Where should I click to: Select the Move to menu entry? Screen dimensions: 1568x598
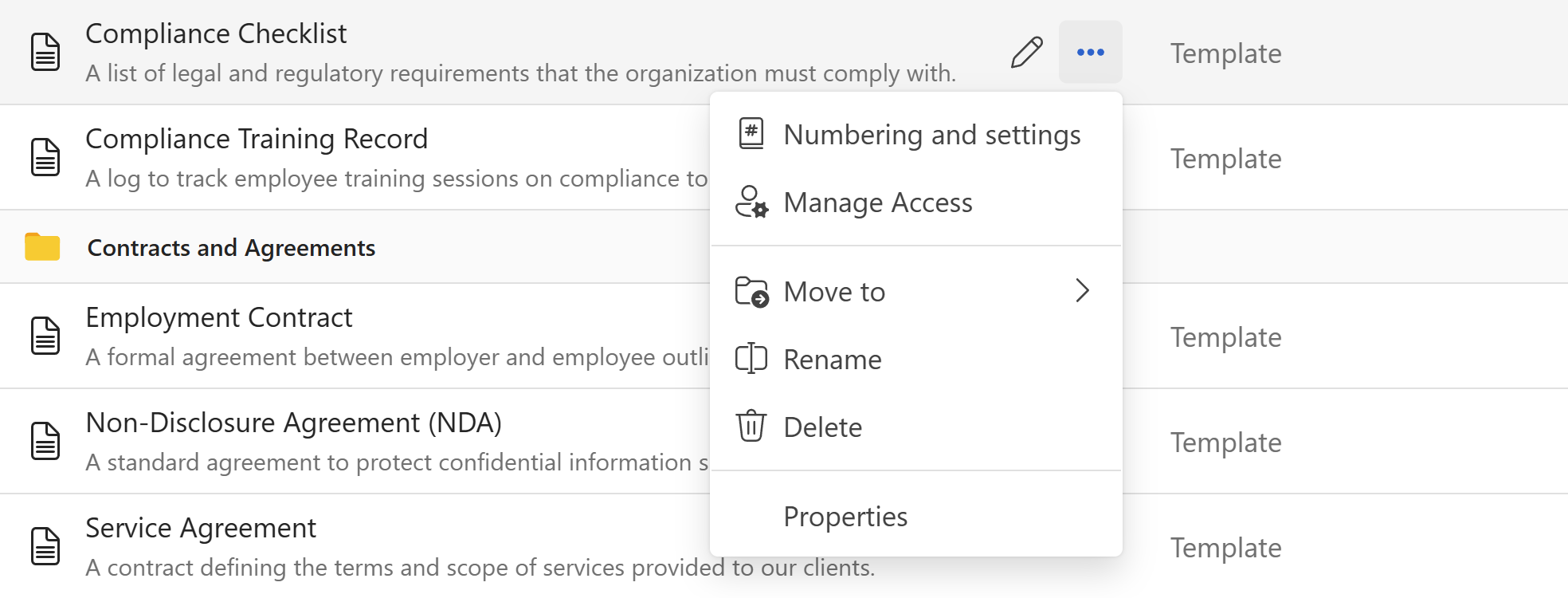pos(916,291)
